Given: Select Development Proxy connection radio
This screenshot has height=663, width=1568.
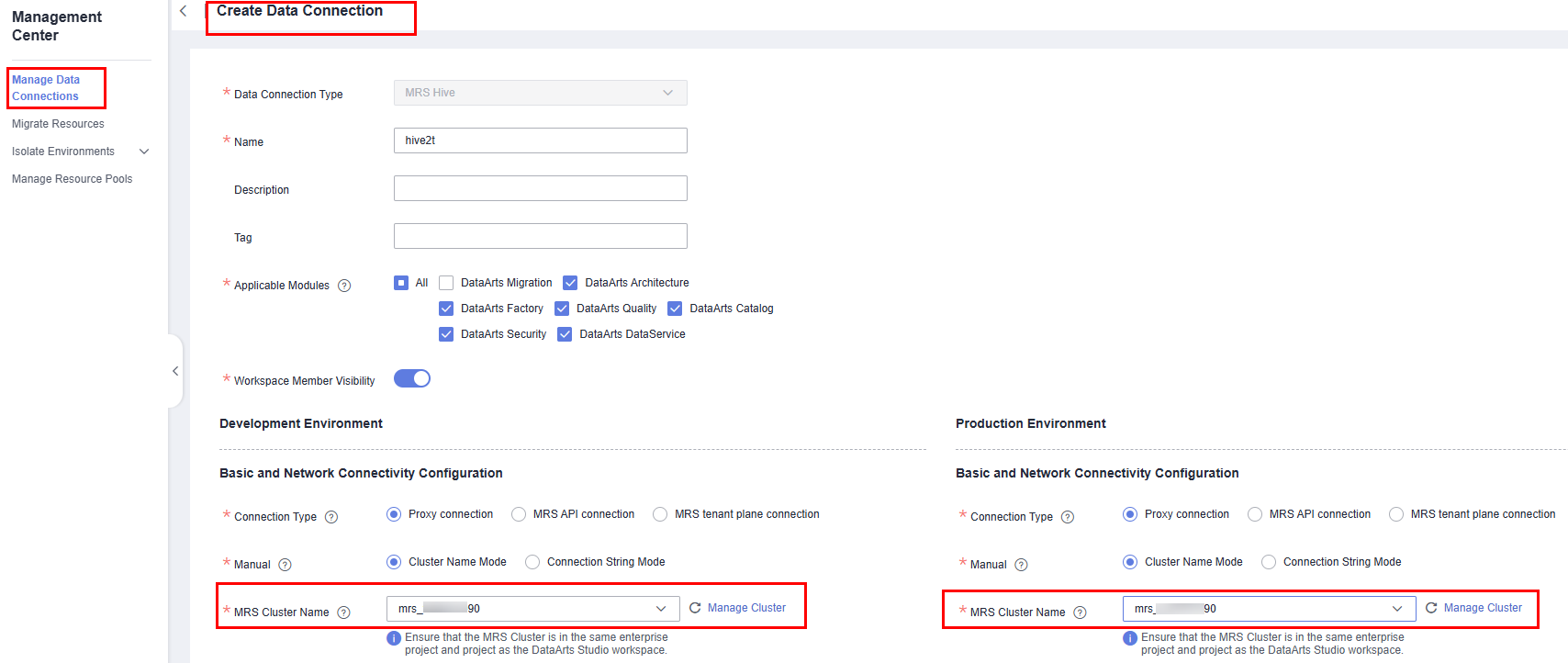Looking at the screenshot, I should [x=394, y=514].
